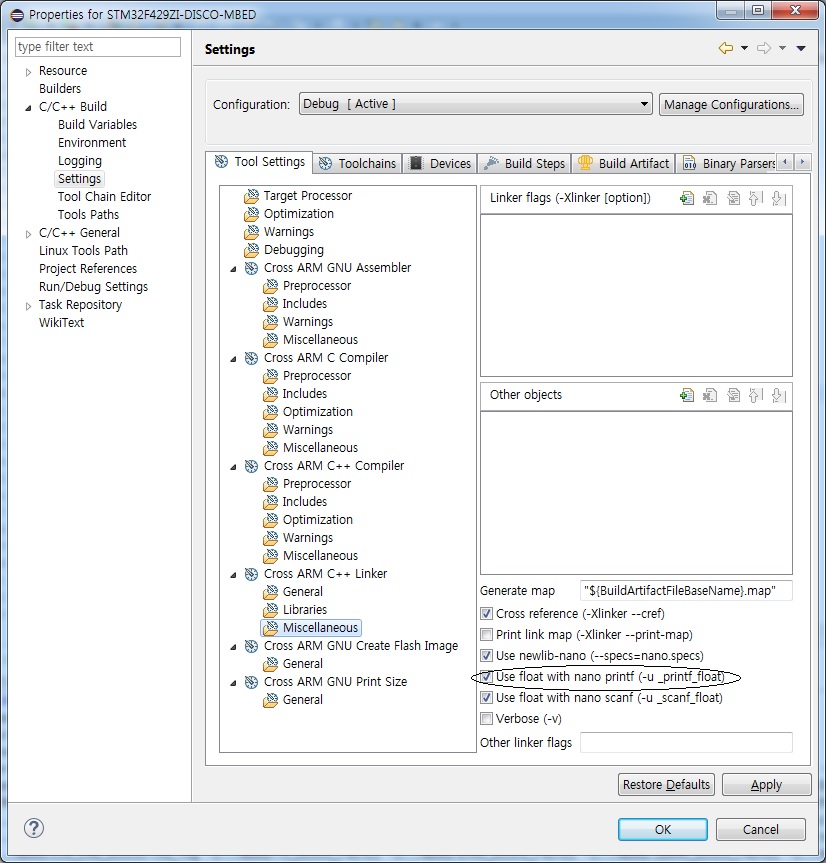826x863 pixels.
Task: Edit a linker flag entry
Action: tap(733, 198)
